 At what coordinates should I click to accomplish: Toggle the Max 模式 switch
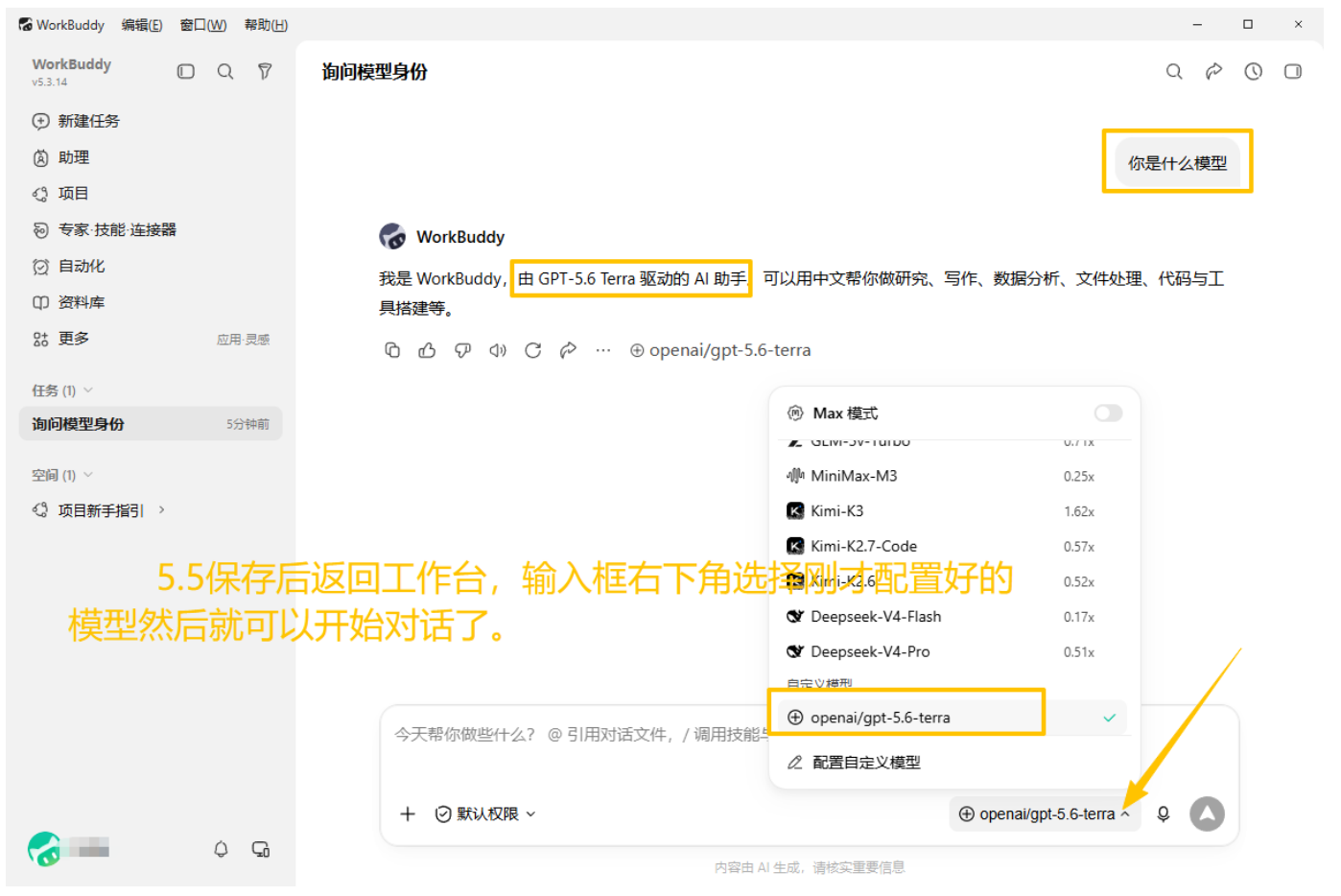pos(1108,413)
